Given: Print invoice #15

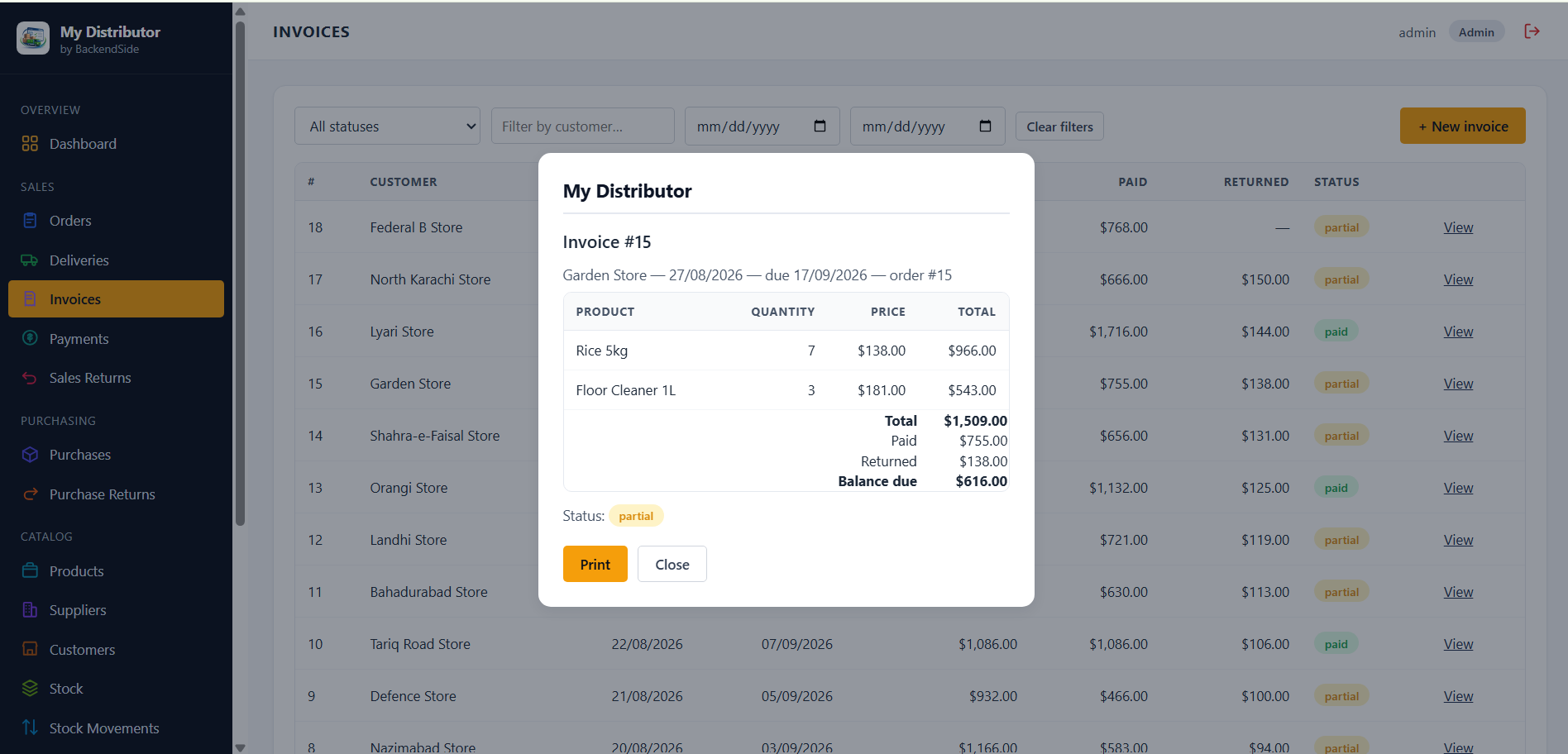Looking at the screenshot, I should (595, 564).
